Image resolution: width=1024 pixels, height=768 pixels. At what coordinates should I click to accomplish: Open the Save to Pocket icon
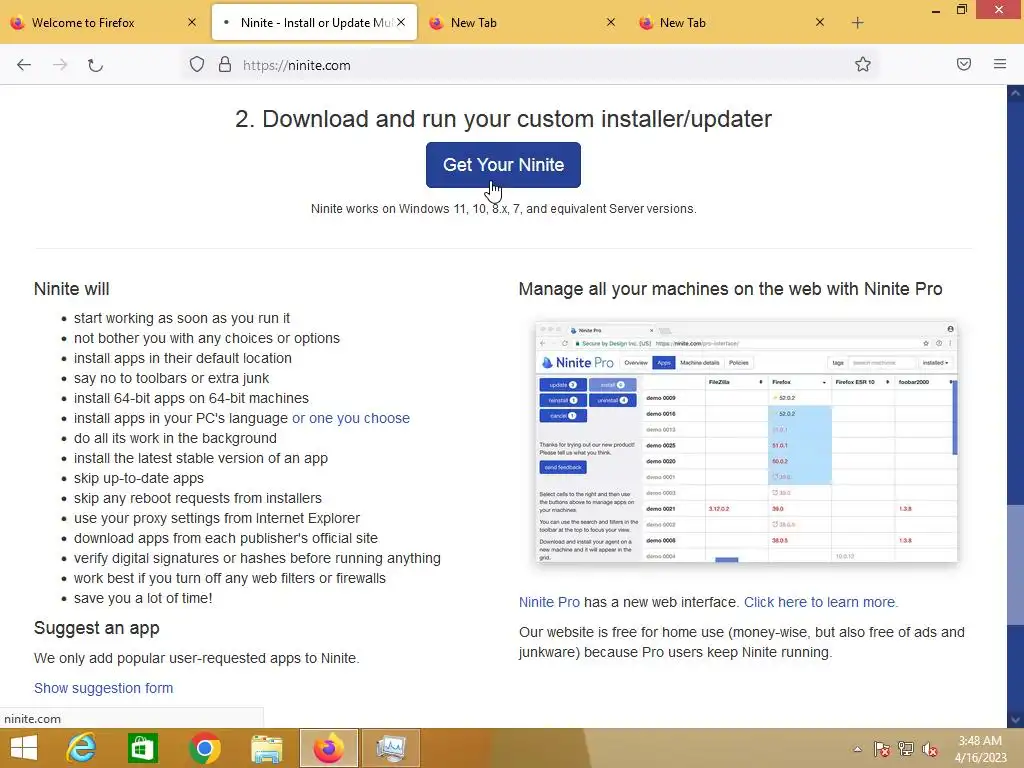964,64
